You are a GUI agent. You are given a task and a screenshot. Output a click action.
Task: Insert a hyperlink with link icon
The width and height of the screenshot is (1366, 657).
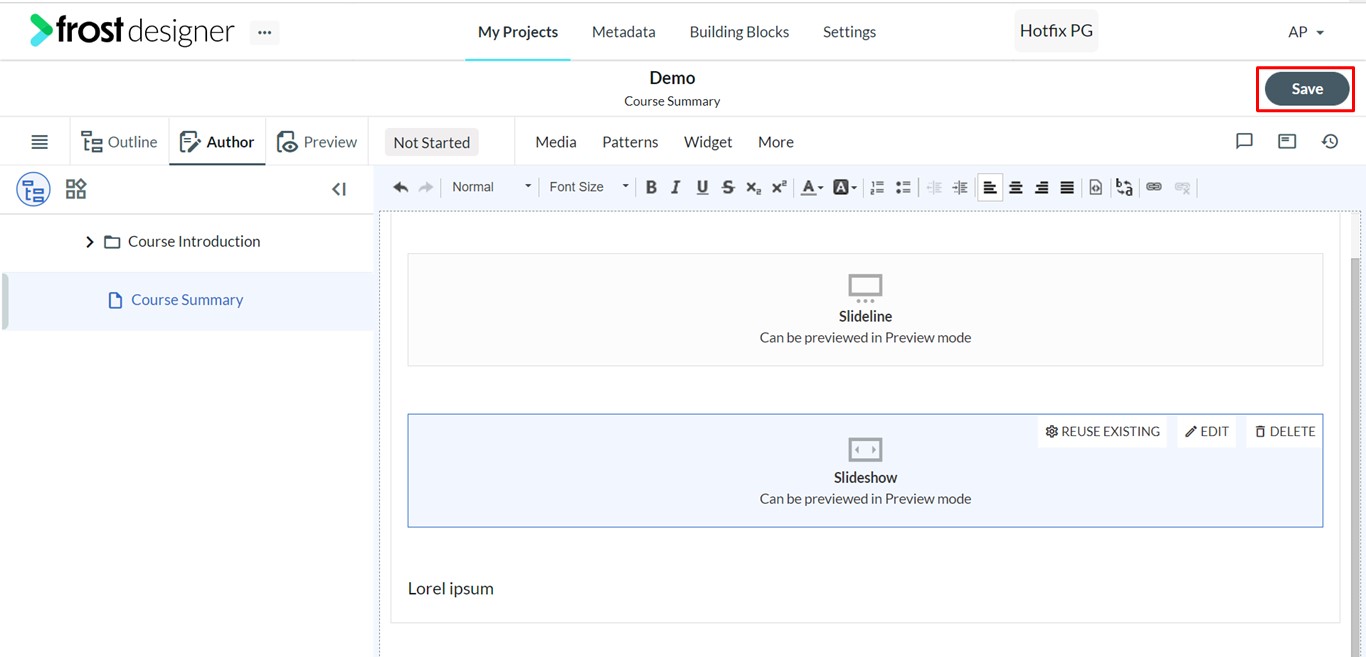[1154, 187]
